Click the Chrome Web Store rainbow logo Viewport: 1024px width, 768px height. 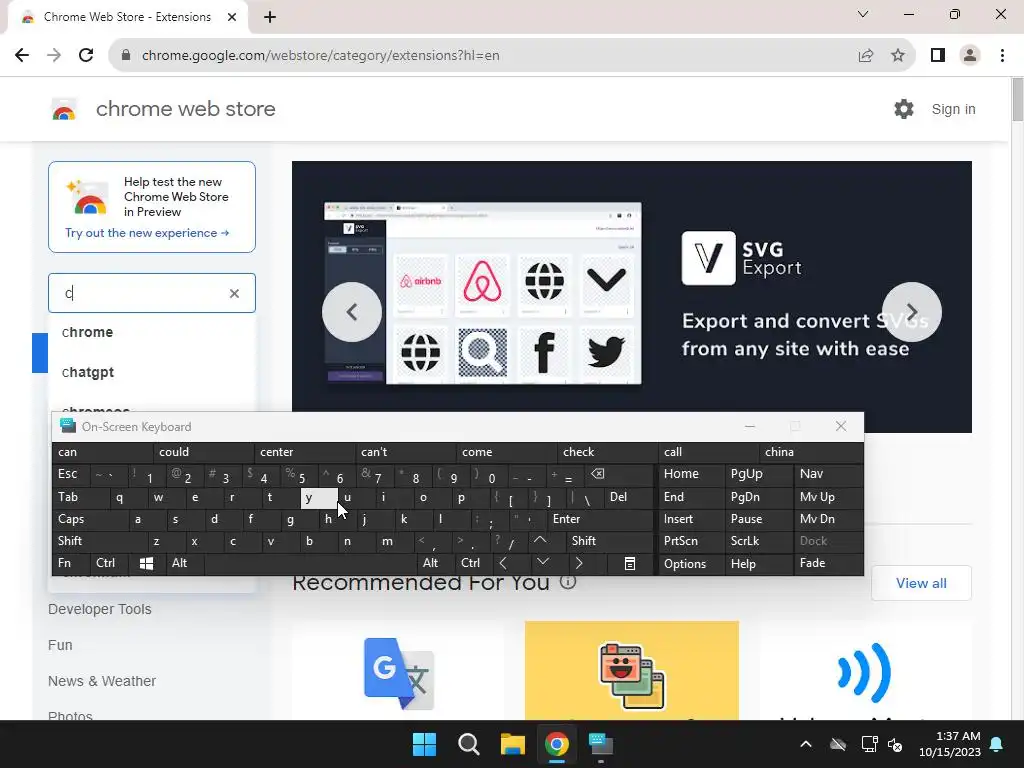tap(64, 110)
